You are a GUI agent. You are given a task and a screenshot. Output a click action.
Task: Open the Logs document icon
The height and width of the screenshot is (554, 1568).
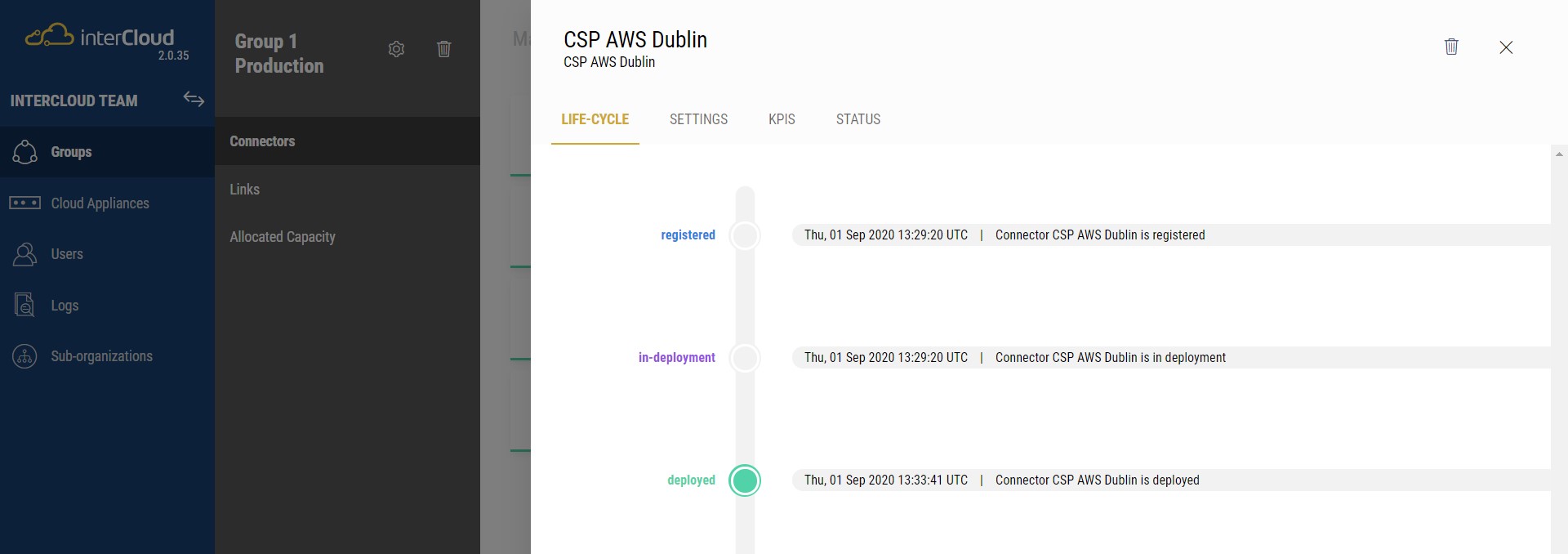24,305
